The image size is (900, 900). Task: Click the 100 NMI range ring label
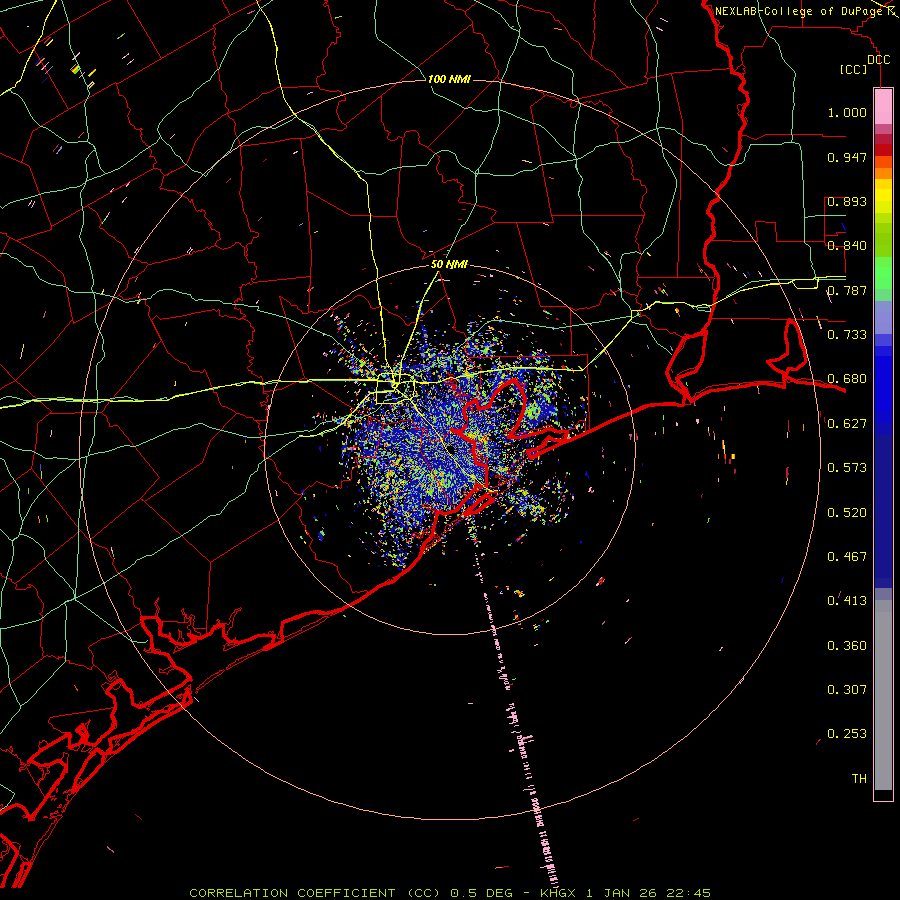point(449,79)
